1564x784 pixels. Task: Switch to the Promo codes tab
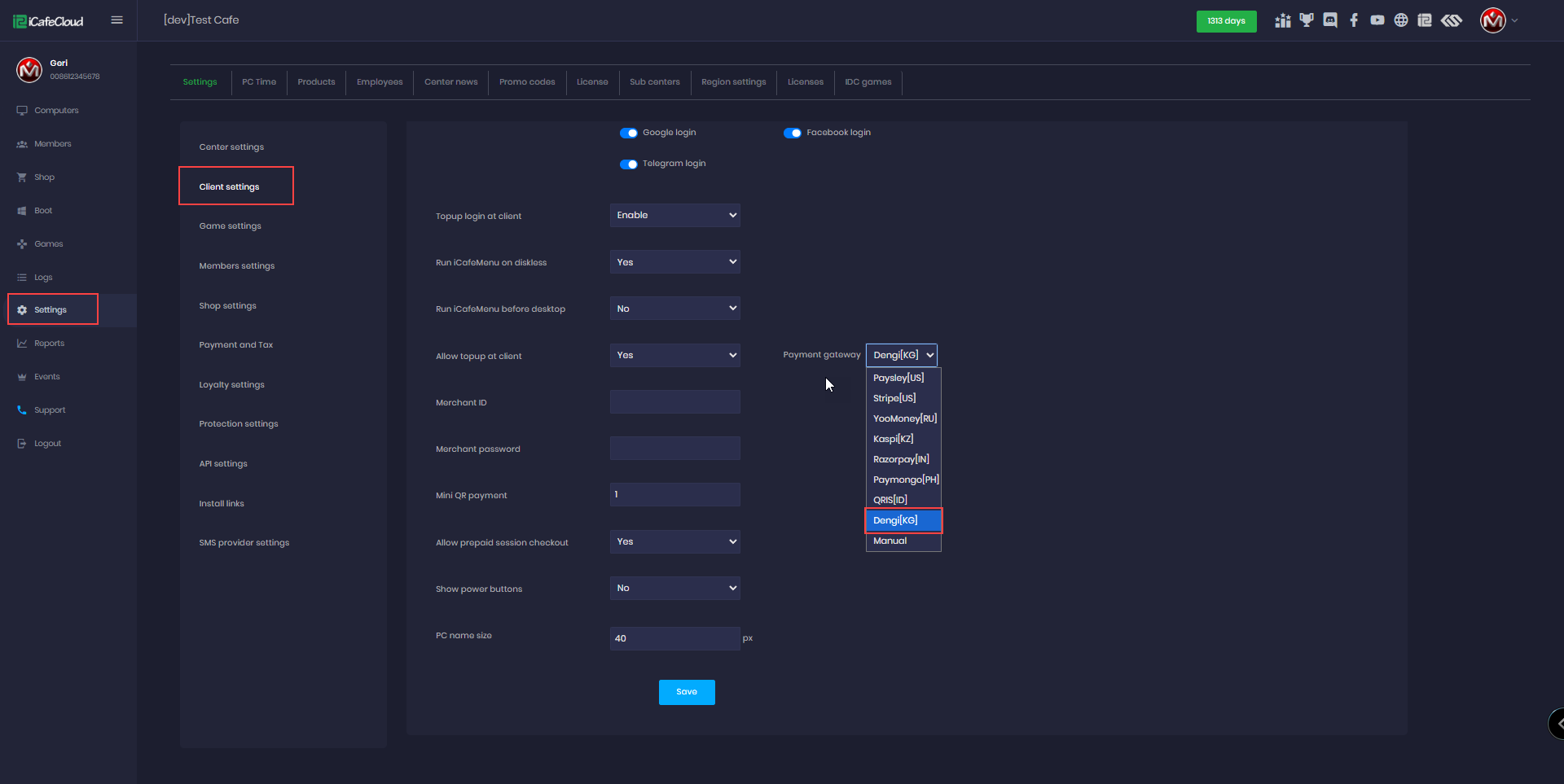[x=527, y=82]
